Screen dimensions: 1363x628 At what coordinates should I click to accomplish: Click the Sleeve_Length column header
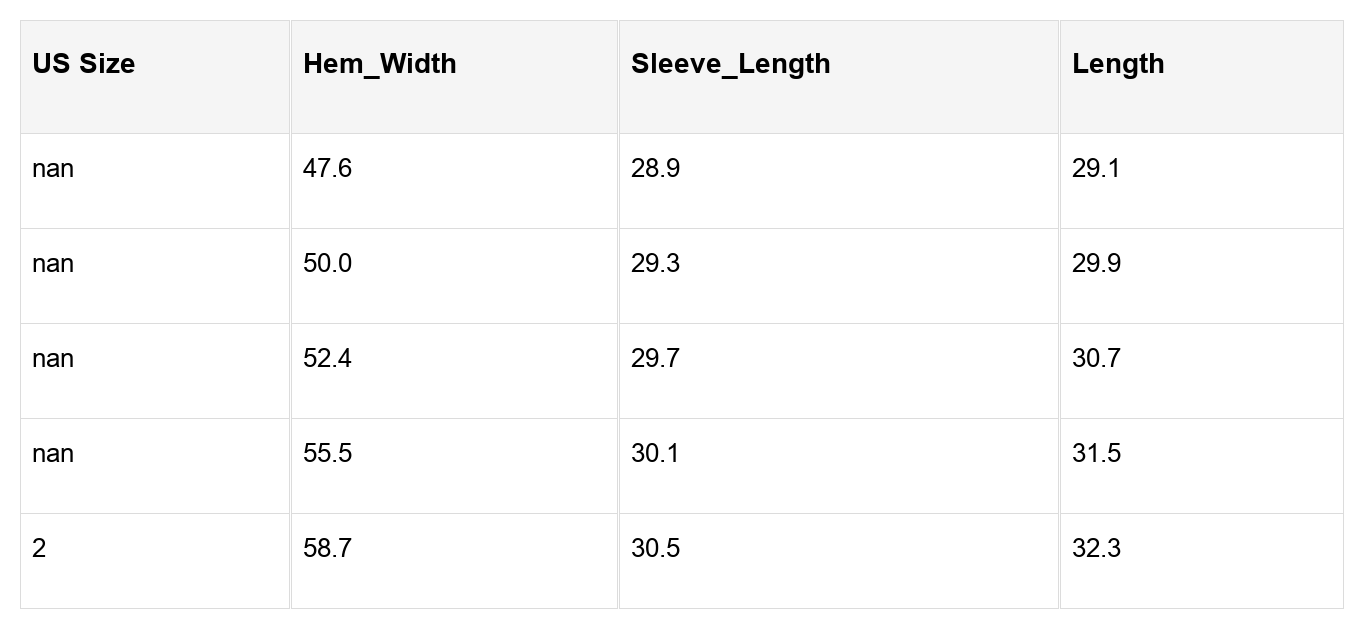pyautogui.click(x=730, y=64)
